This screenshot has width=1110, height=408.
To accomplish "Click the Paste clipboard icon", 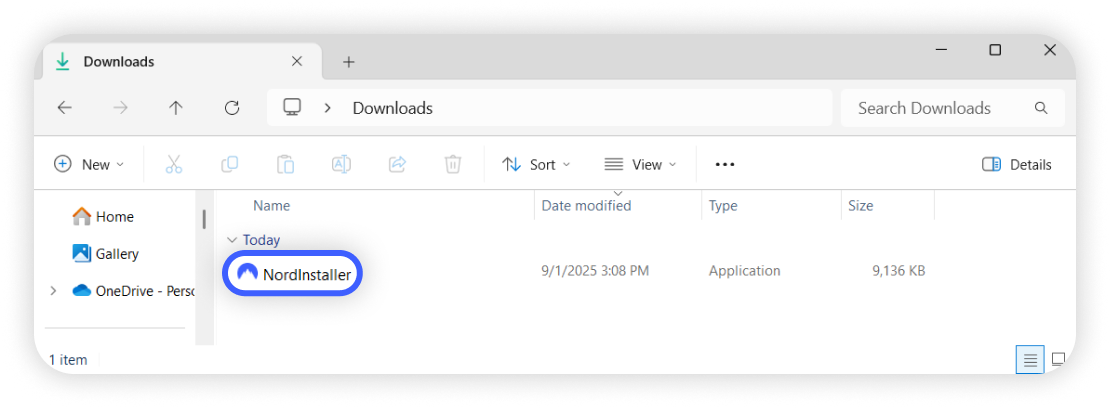I will [x=285, y=164].
